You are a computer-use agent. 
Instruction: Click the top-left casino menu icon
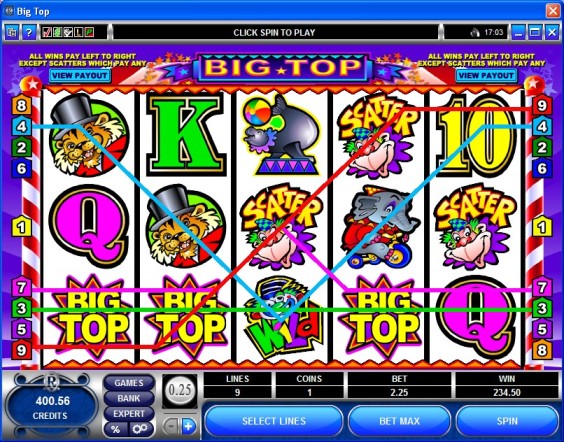(12, 32)
